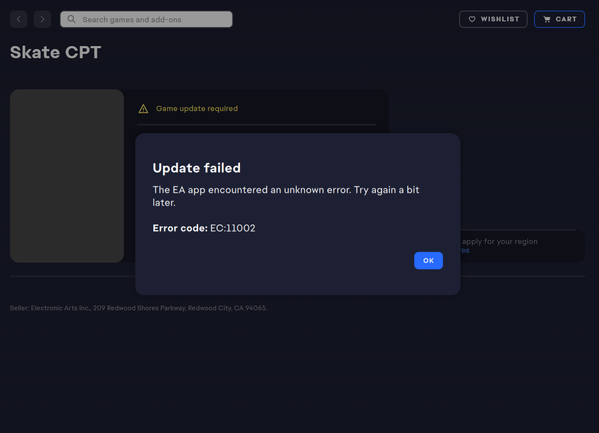
Task: Click the Skate CPT page title
Action: point(55,52)
